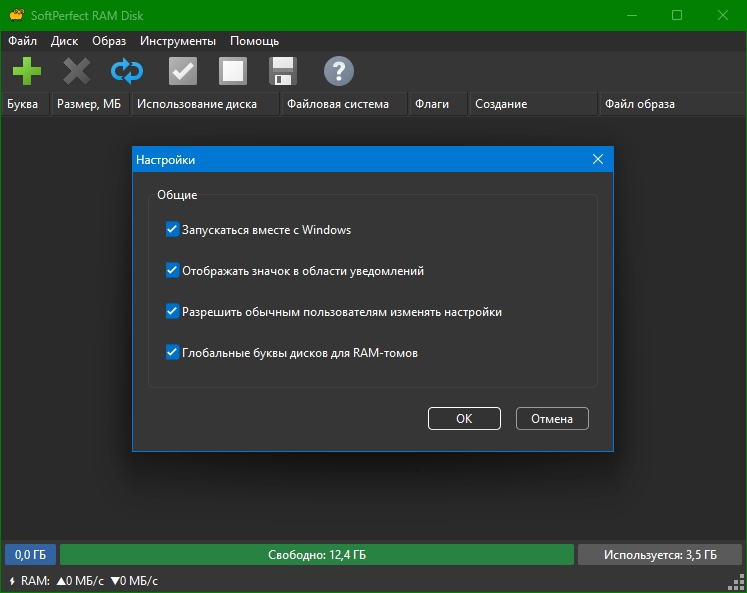Toggle Разрешить обычным пользователям изменять настройки

(172, 312)
